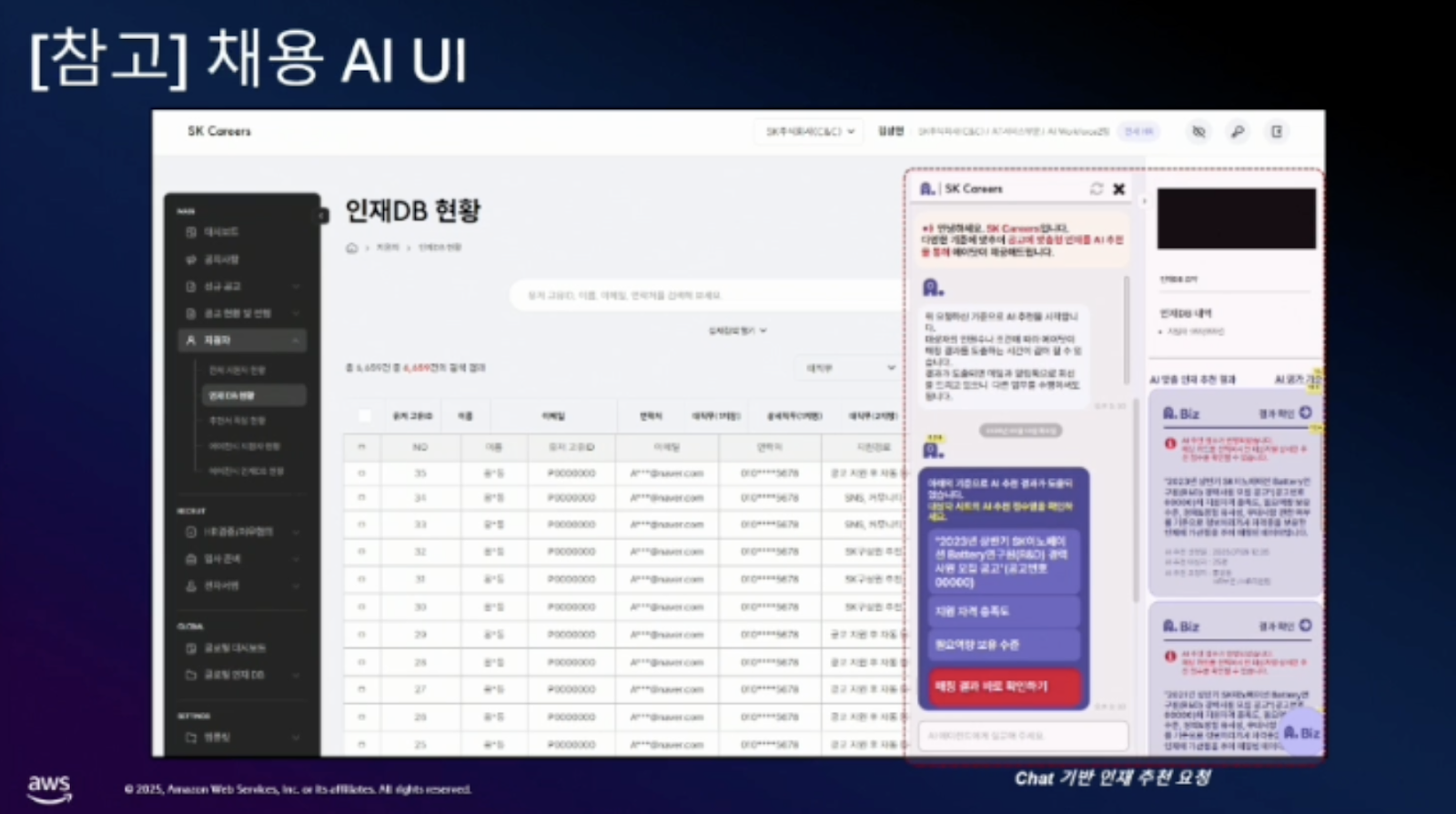Viewport: 1456px width, 814px height.
Task: Click the warning icon on first Biz card
Action: pyautogui.click(x=1170, y=443)
